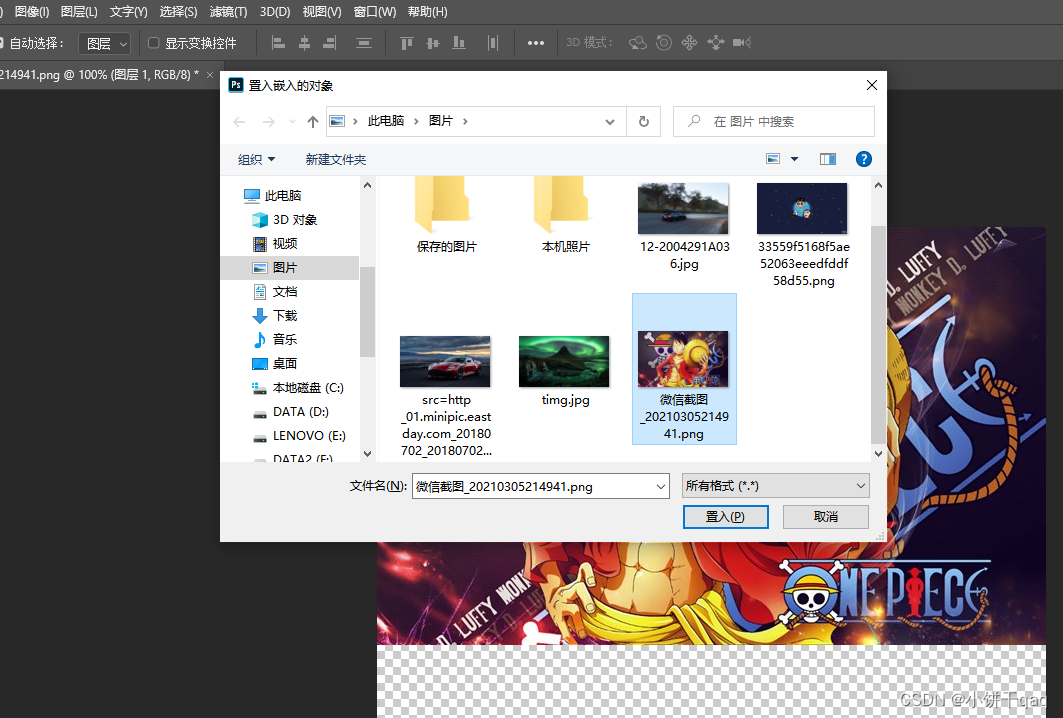The width and height of the screenshot is (1063, 718).
Task: Click the align left edges icon
Action: tap(278, 43)
